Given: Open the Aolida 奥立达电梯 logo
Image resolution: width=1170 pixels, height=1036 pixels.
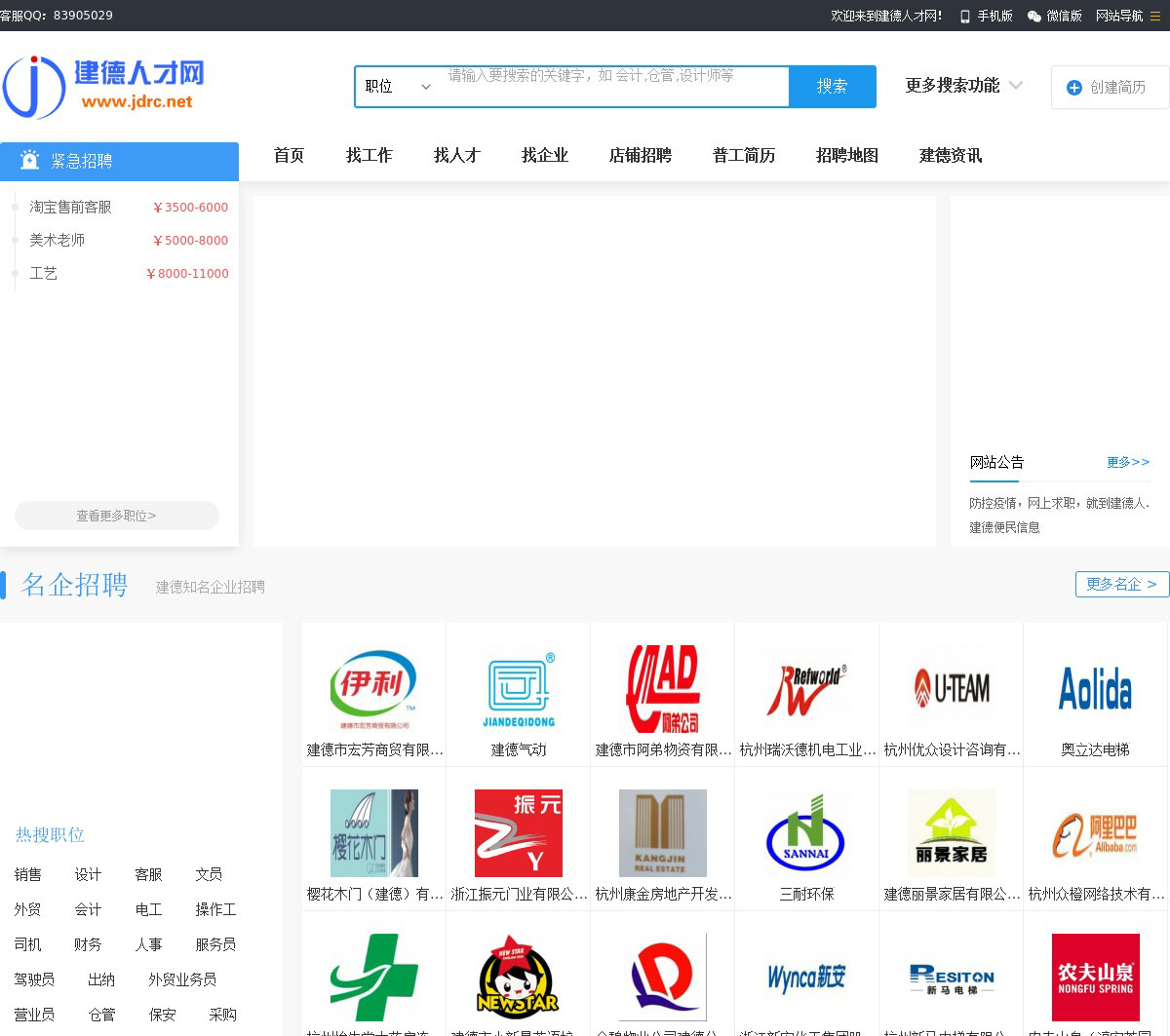Looking at the screenshot, I should coord(1095,690).
